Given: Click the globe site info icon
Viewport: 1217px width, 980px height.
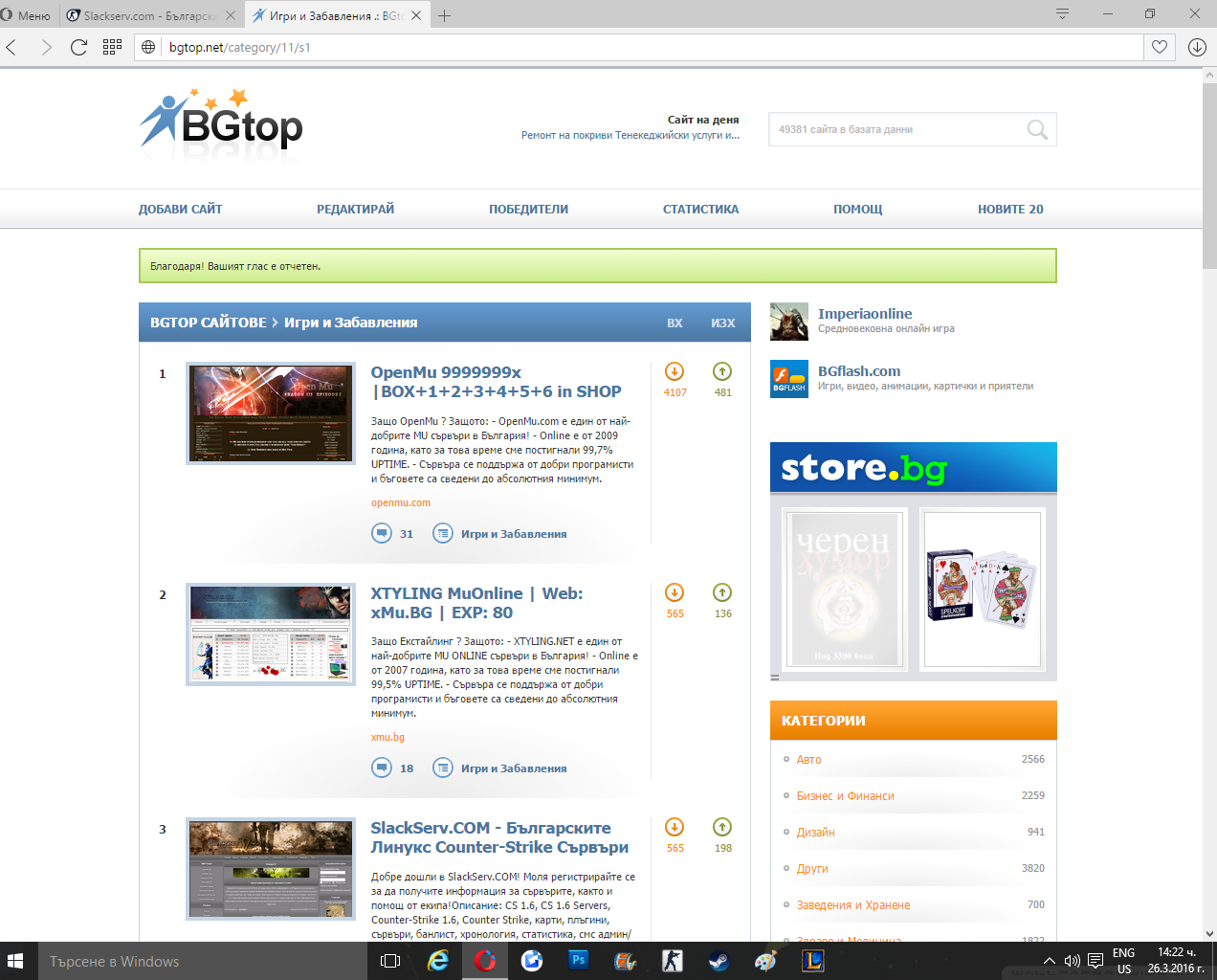Looking at the screenshot, I should click(148, 47).
